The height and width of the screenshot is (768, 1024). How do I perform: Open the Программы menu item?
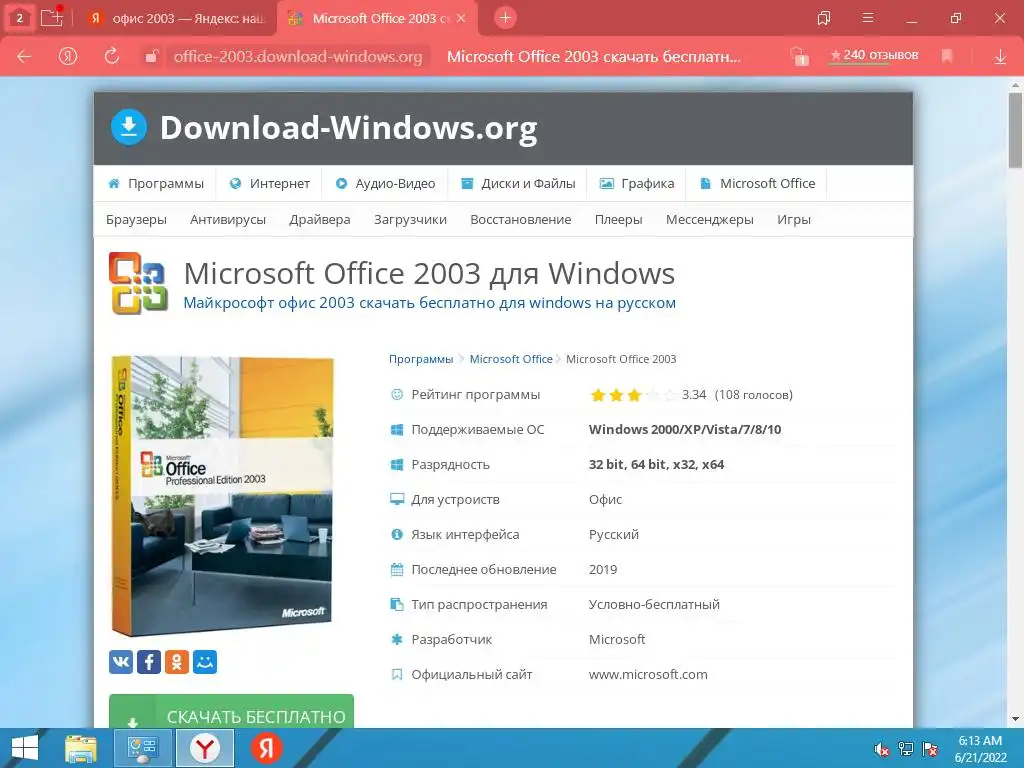pyautogui.click(x=156, y=184)
